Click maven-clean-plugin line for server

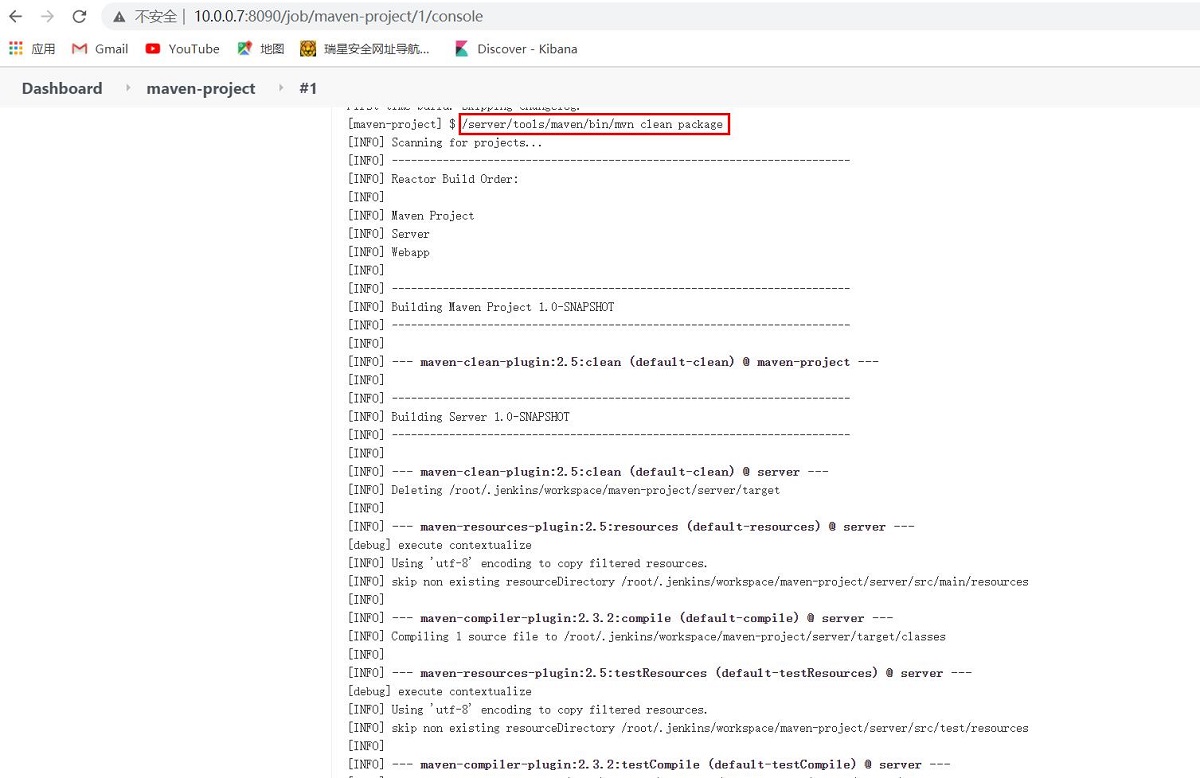click(588, 471)
